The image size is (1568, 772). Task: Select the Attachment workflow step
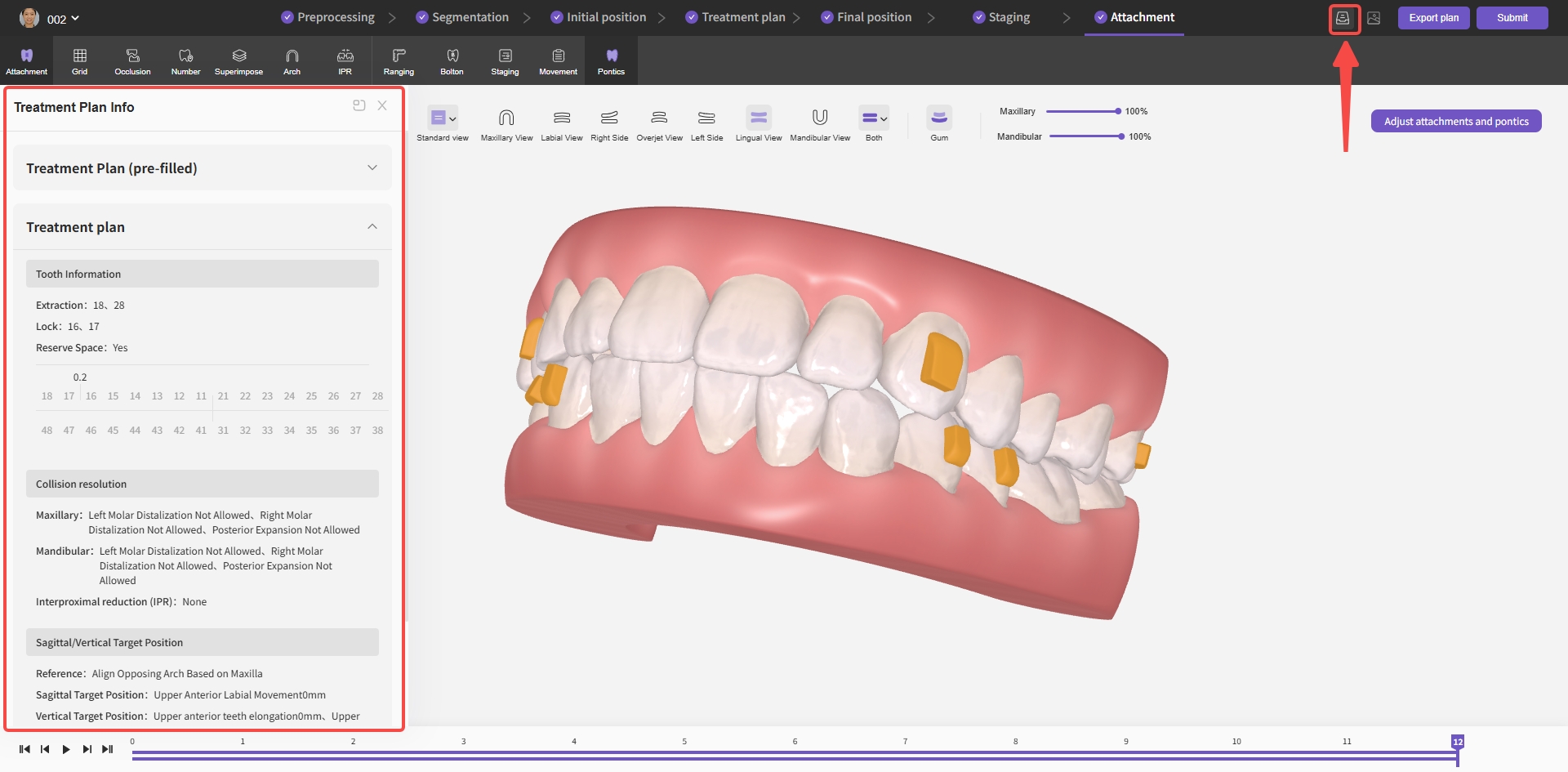pyautogui.click(x=1134, y=17)
